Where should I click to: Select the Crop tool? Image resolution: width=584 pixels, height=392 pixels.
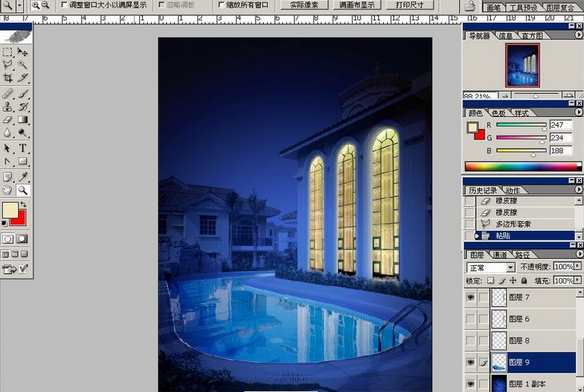(x=8, y=78)
